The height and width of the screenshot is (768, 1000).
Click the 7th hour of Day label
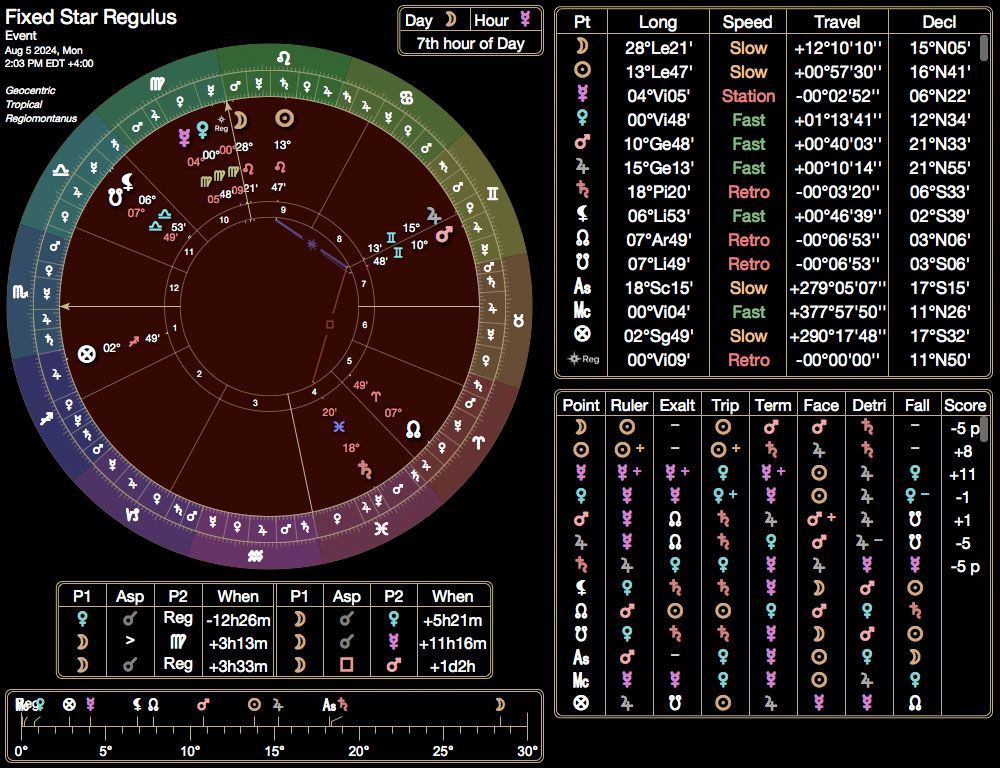470,43
